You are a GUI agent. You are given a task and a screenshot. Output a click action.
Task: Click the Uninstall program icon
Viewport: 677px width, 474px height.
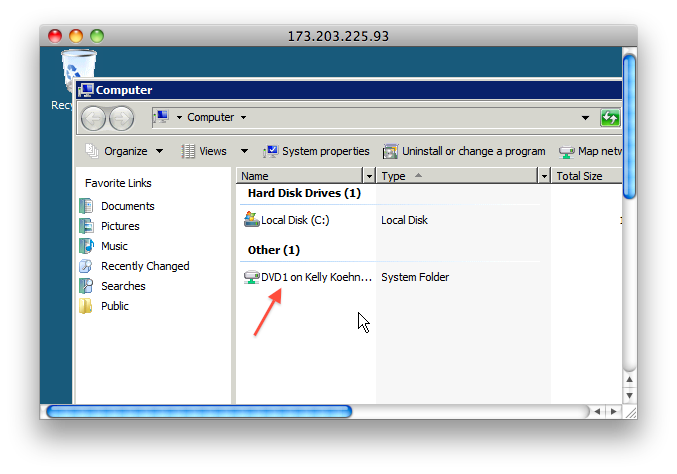tap(390, 152)
